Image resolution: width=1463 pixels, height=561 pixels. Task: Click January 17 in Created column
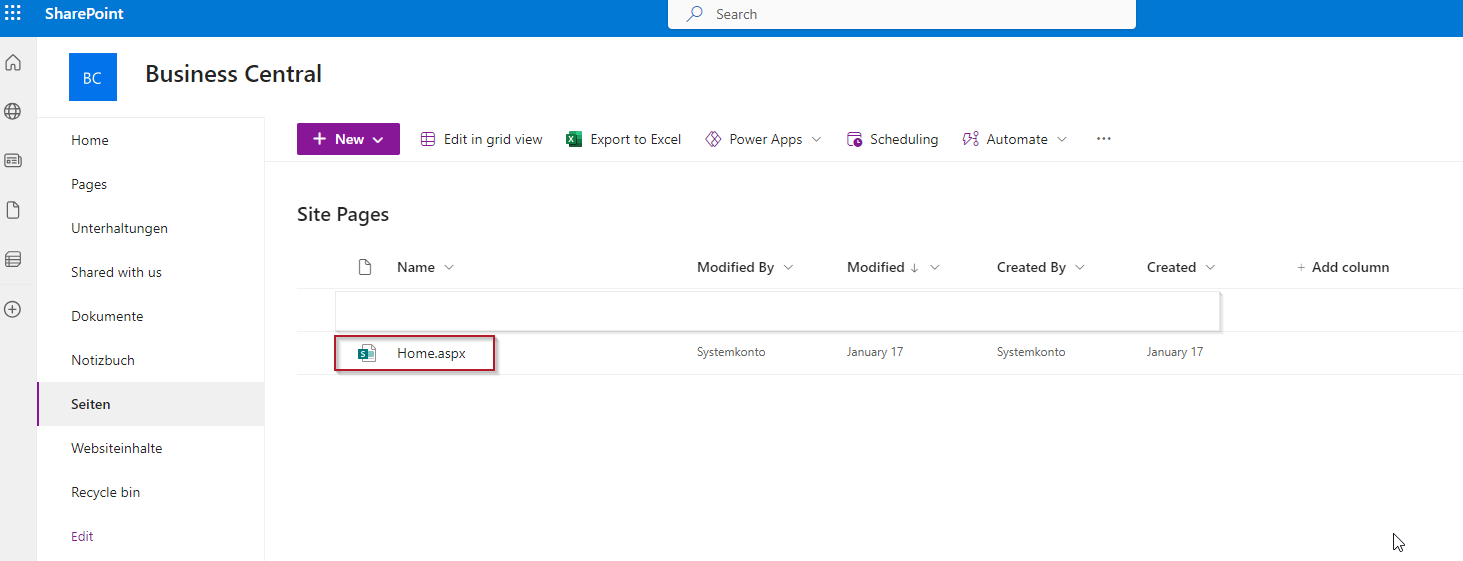[x=1175, y=352]
